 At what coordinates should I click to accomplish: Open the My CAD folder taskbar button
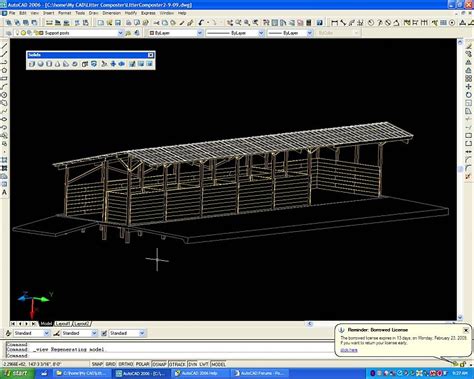82,373
